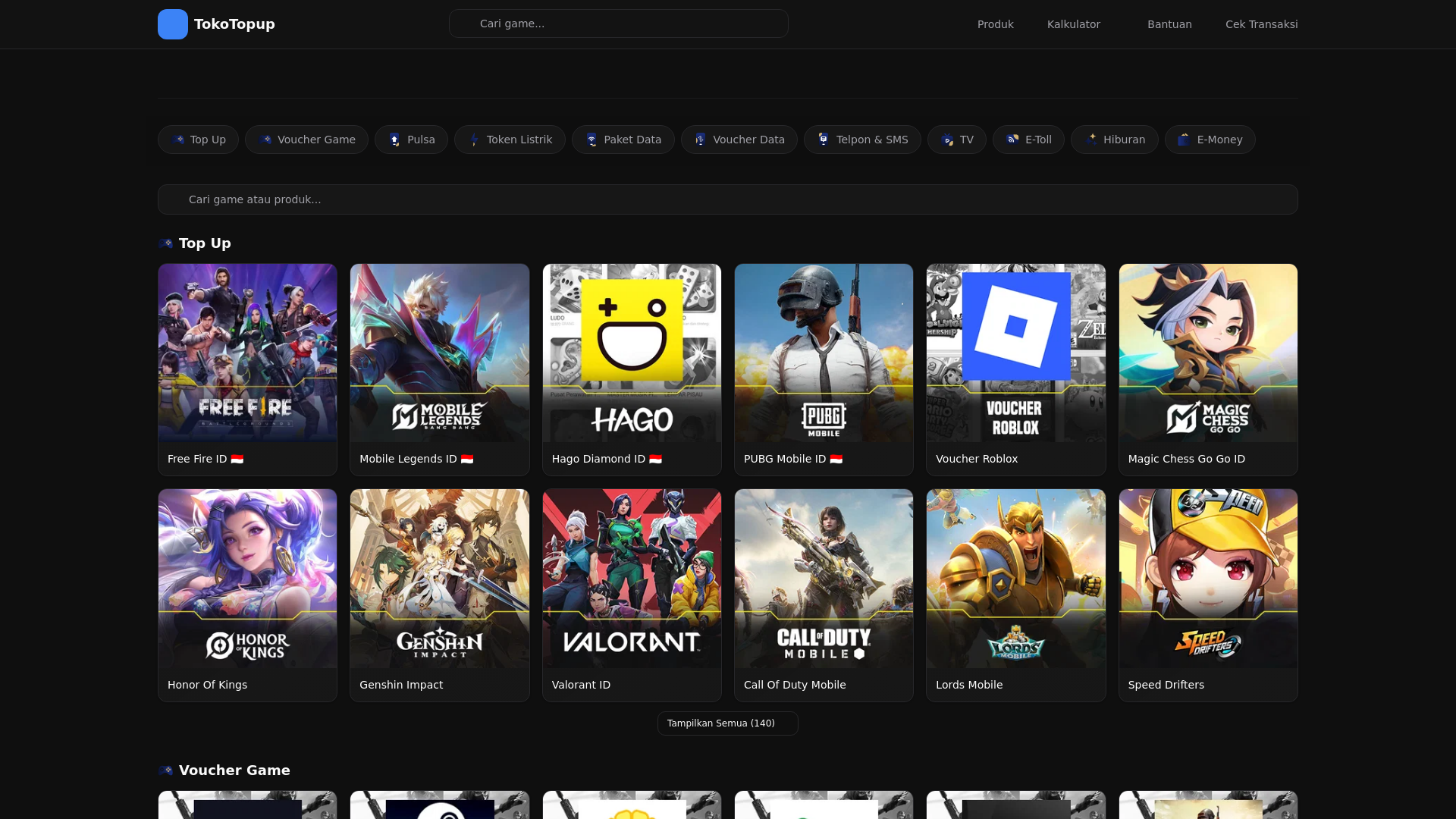
Task: Open the Produk menu
Action: (x=995, y=24)
